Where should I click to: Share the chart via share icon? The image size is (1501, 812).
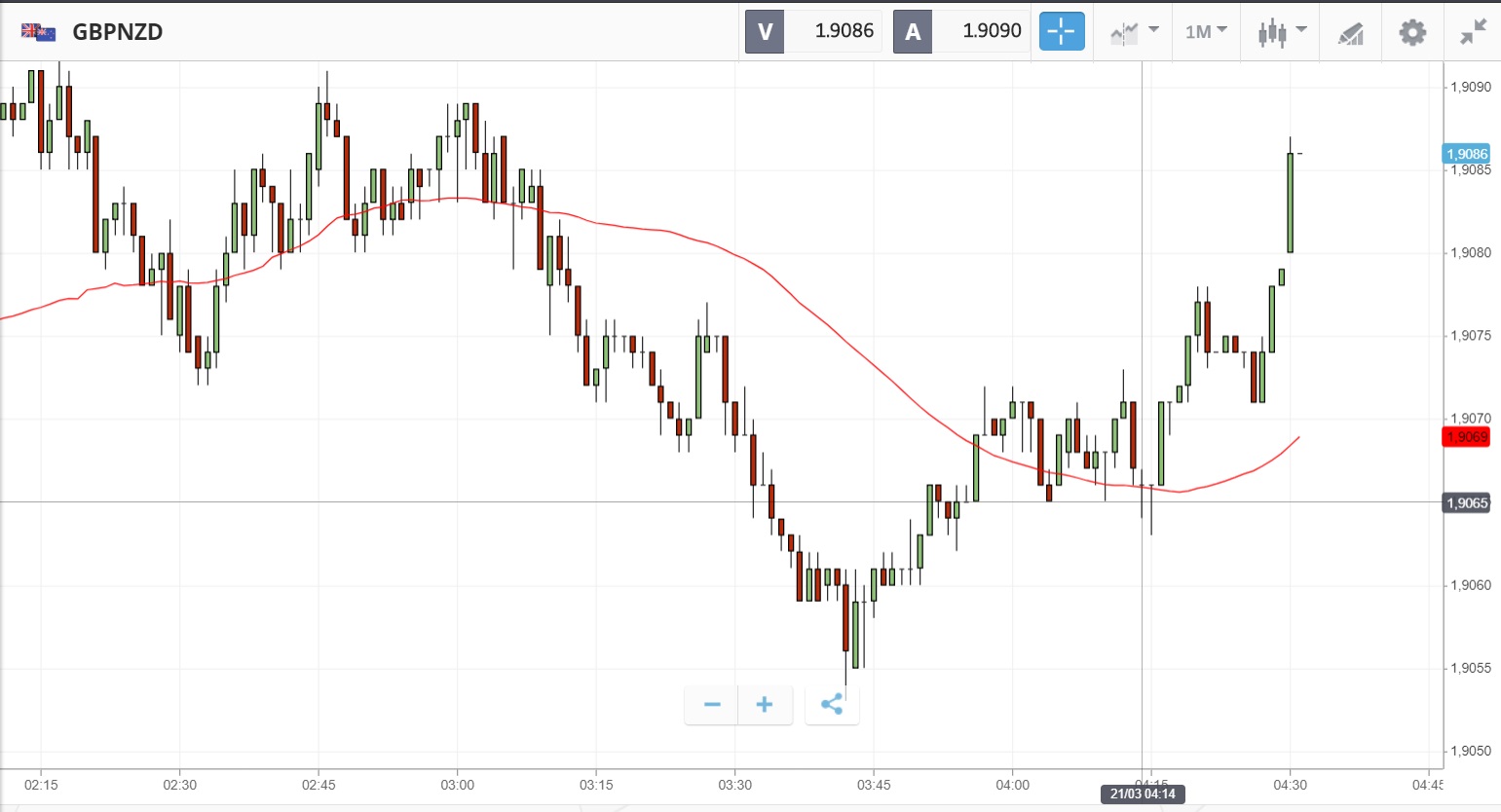click(832, 705)
